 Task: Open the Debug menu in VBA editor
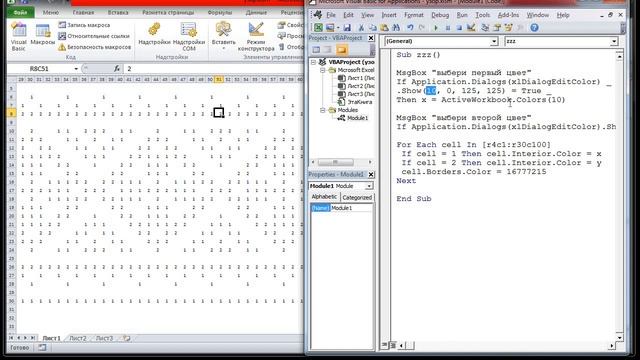(440, 15)
